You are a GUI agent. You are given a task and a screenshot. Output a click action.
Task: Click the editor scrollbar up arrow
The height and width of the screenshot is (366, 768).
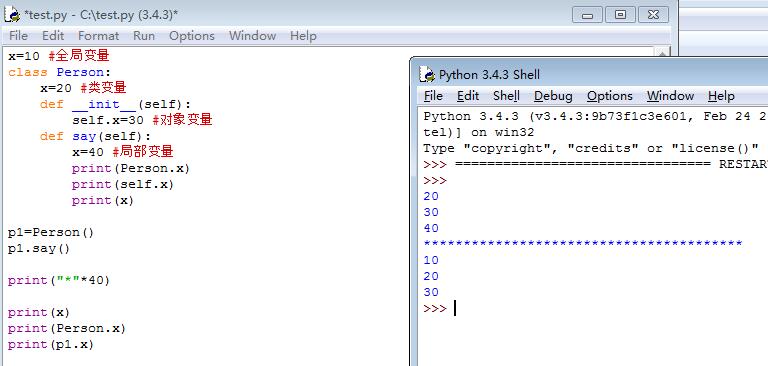tap(662, 53)
